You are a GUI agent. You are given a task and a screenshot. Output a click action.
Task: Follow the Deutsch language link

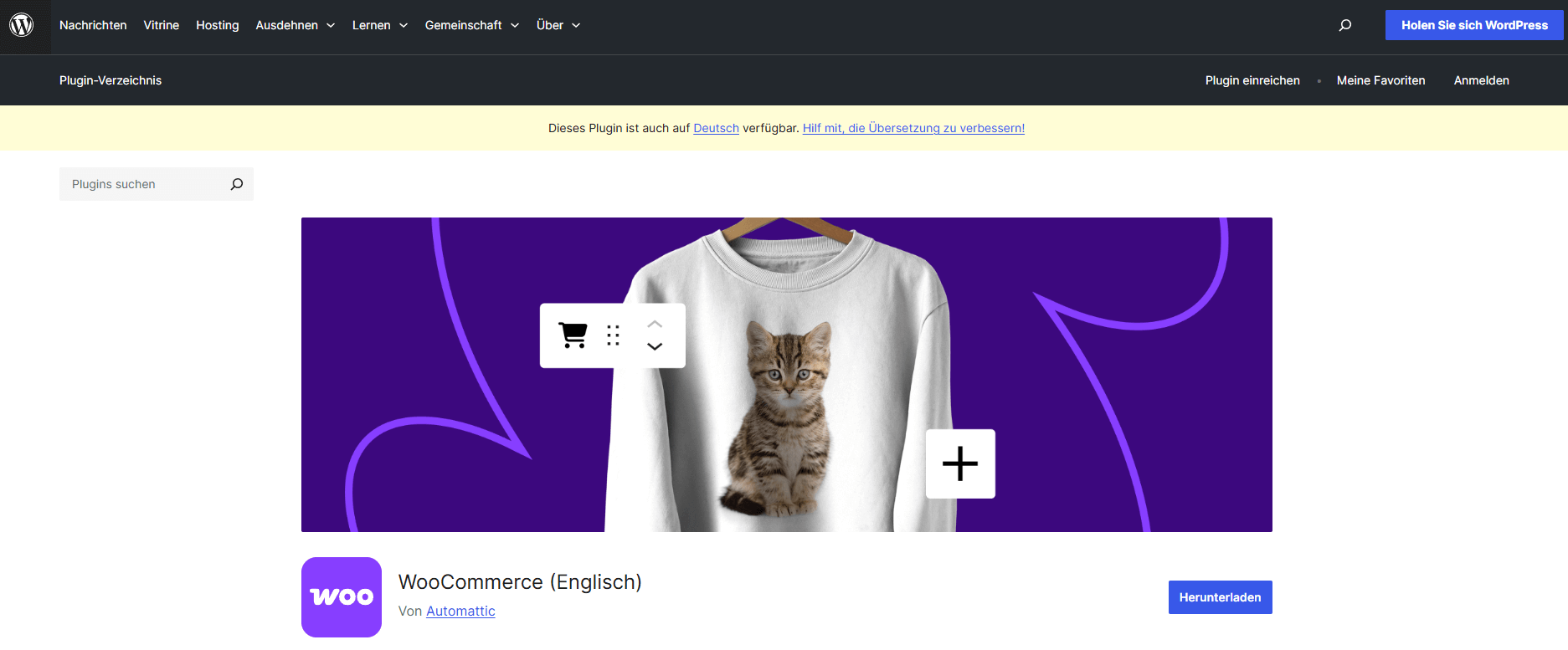pyautogui.click(x=716, y=128)
